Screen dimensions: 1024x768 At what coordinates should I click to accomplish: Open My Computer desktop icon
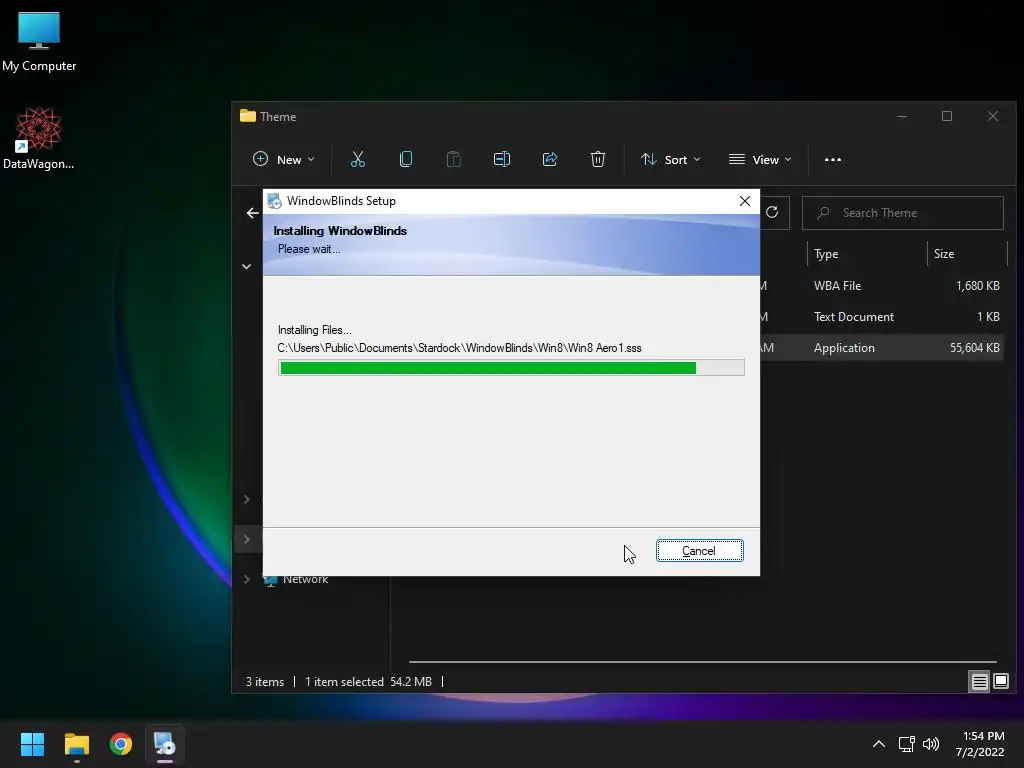[x=39, y=42]
